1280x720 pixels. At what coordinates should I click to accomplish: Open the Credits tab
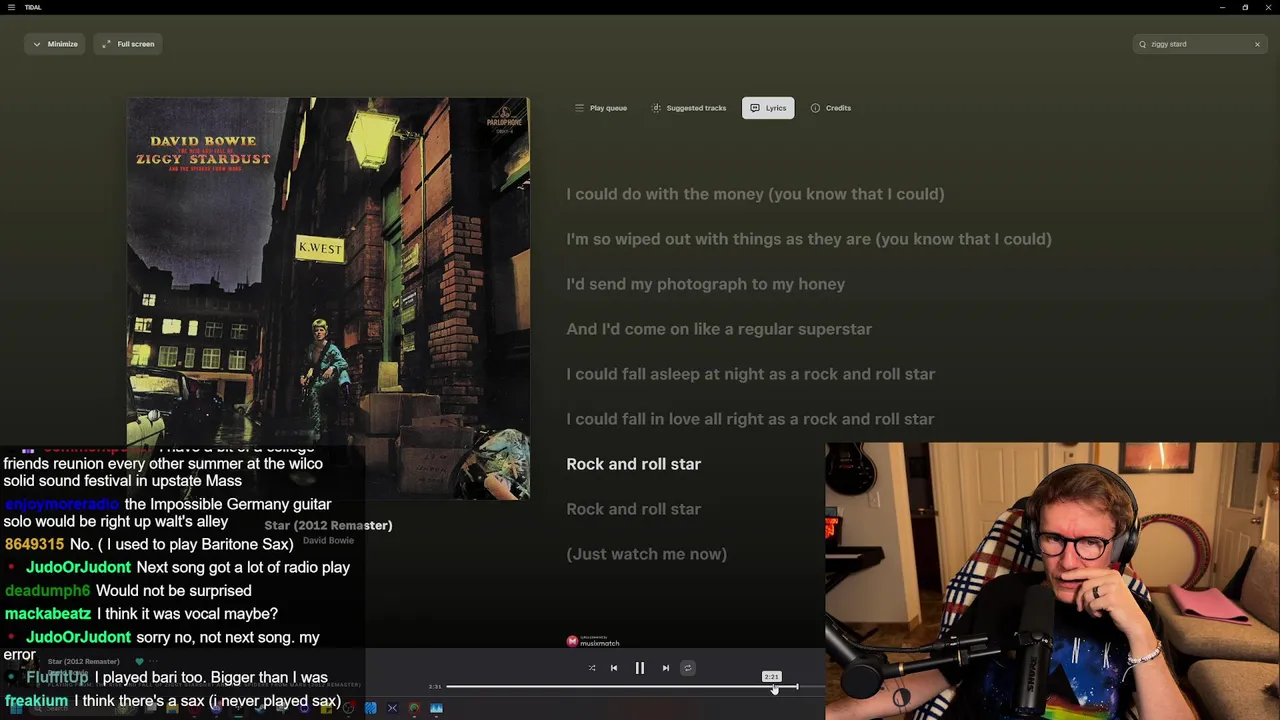(831, 108)
